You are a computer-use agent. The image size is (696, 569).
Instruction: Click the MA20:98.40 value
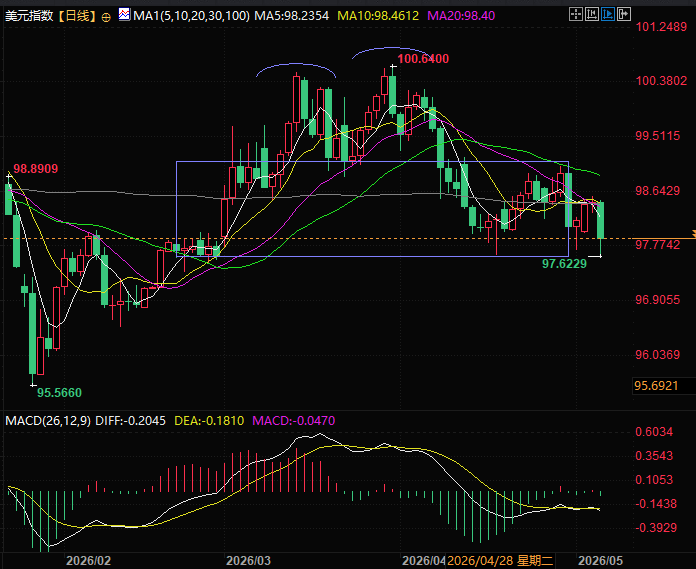click(x=461, y=16)
